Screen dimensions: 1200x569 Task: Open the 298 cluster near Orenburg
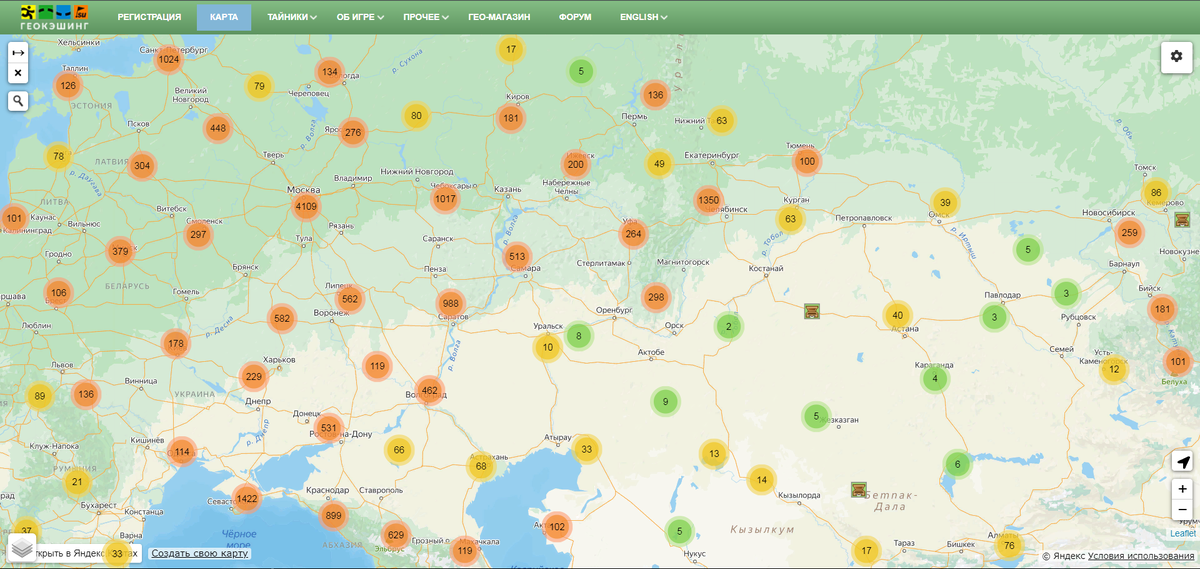[656, 297]
